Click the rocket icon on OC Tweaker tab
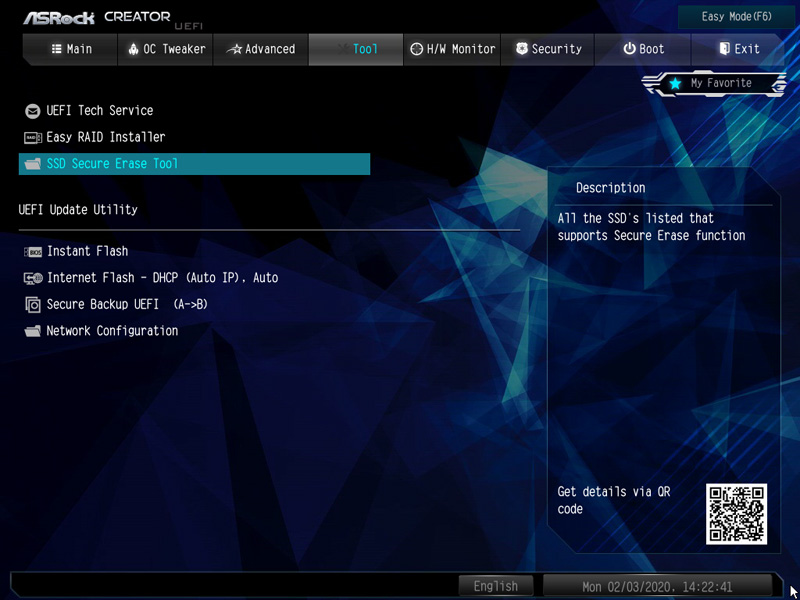The height and width of the screenshot is (600, 800). (133, 49)
